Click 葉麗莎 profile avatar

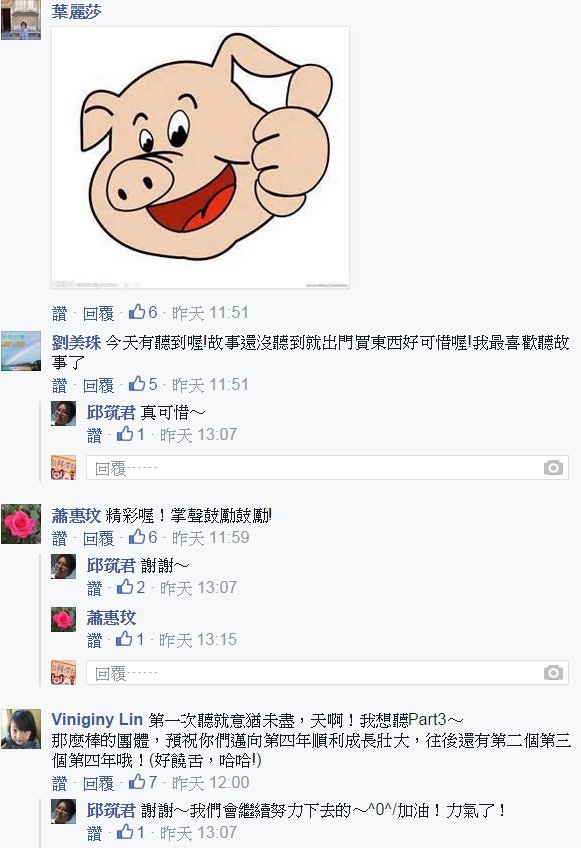point(21,19)
